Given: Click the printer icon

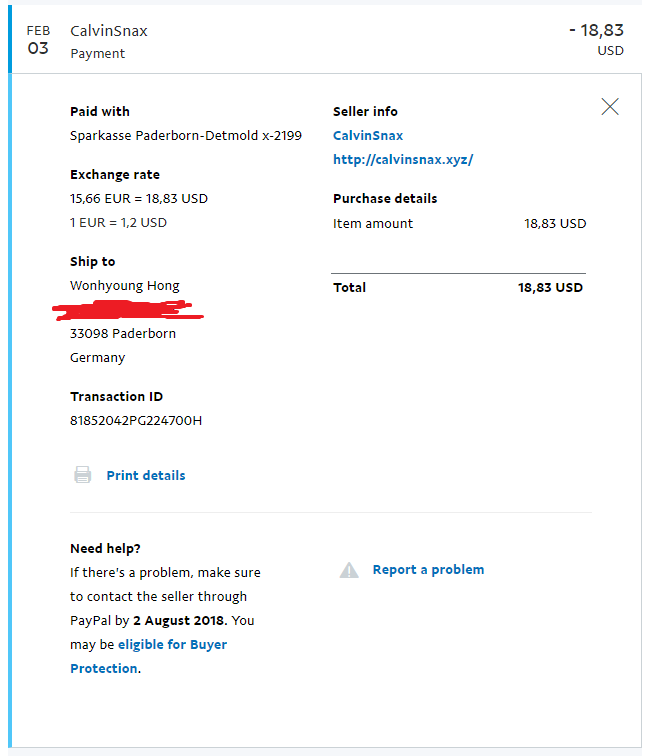Looking at the screenshot, I should [82, 475].
